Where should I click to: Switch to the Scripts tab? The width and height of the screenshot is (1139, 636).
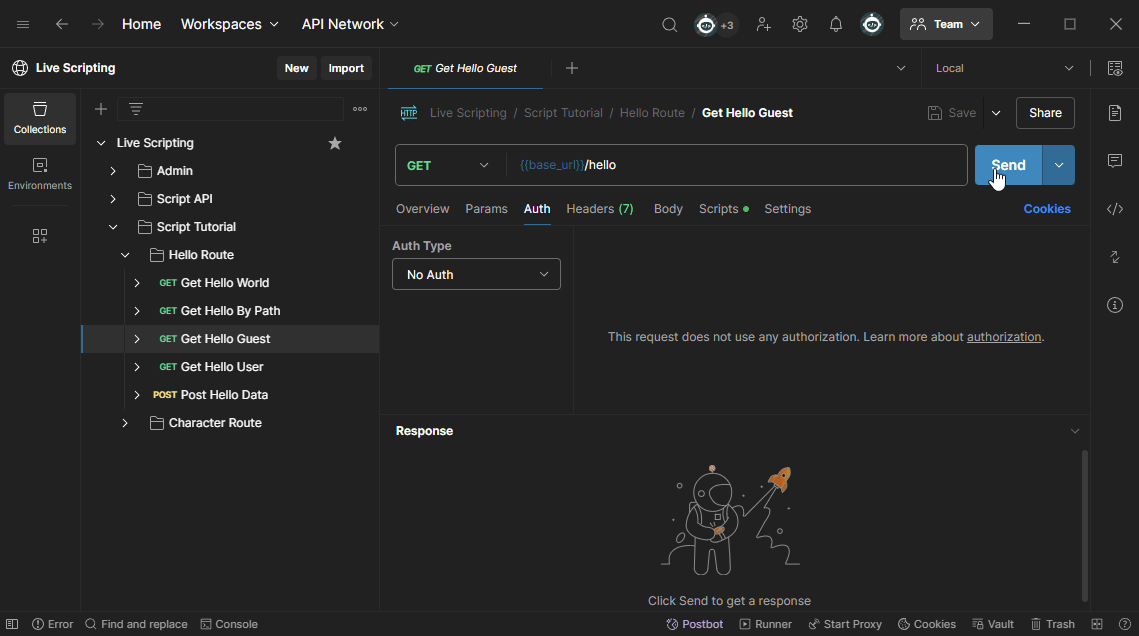point(723,209)
